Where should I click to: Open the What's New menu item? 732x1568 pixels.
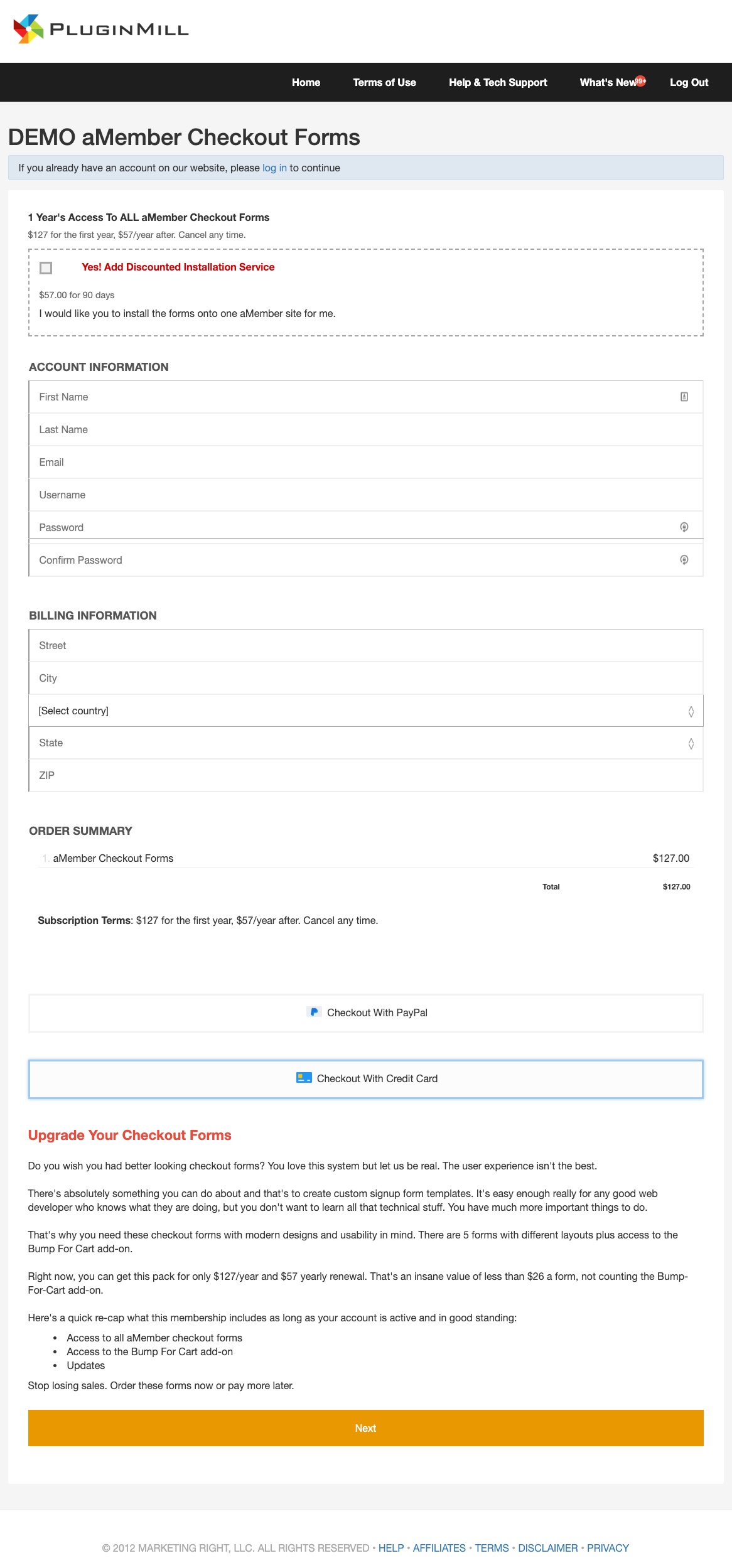click(608, 82)
